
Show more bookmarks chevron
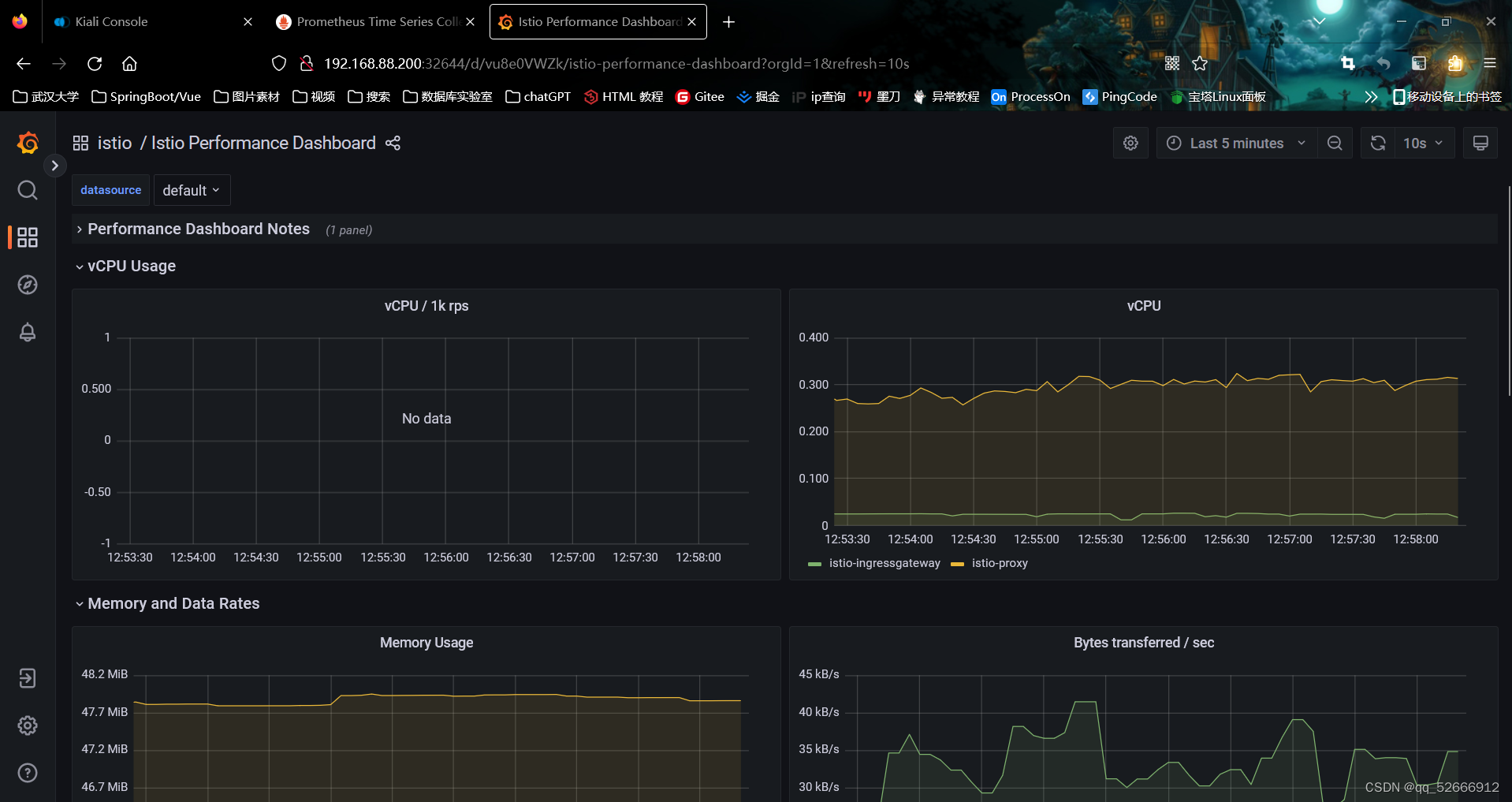tap(1371, 96)
